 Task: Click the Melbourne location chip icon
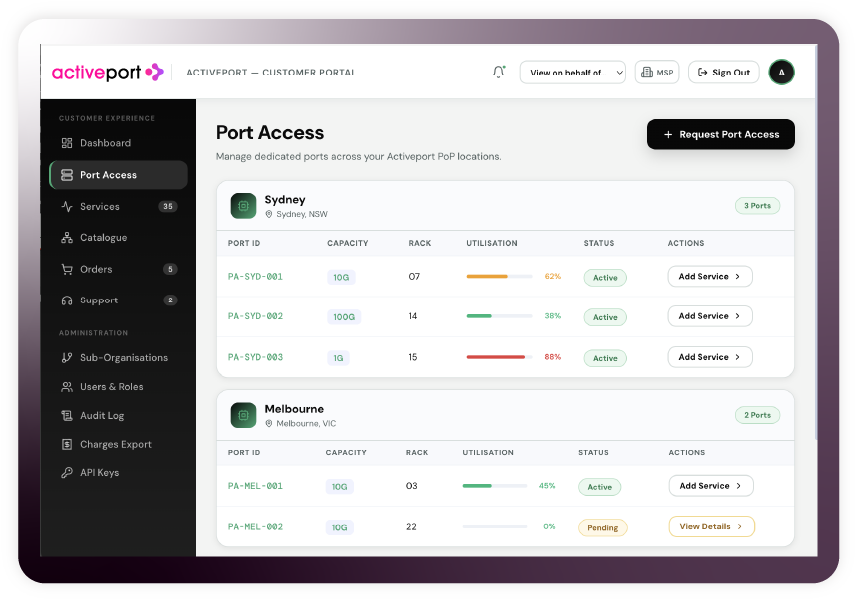(243, 415)
